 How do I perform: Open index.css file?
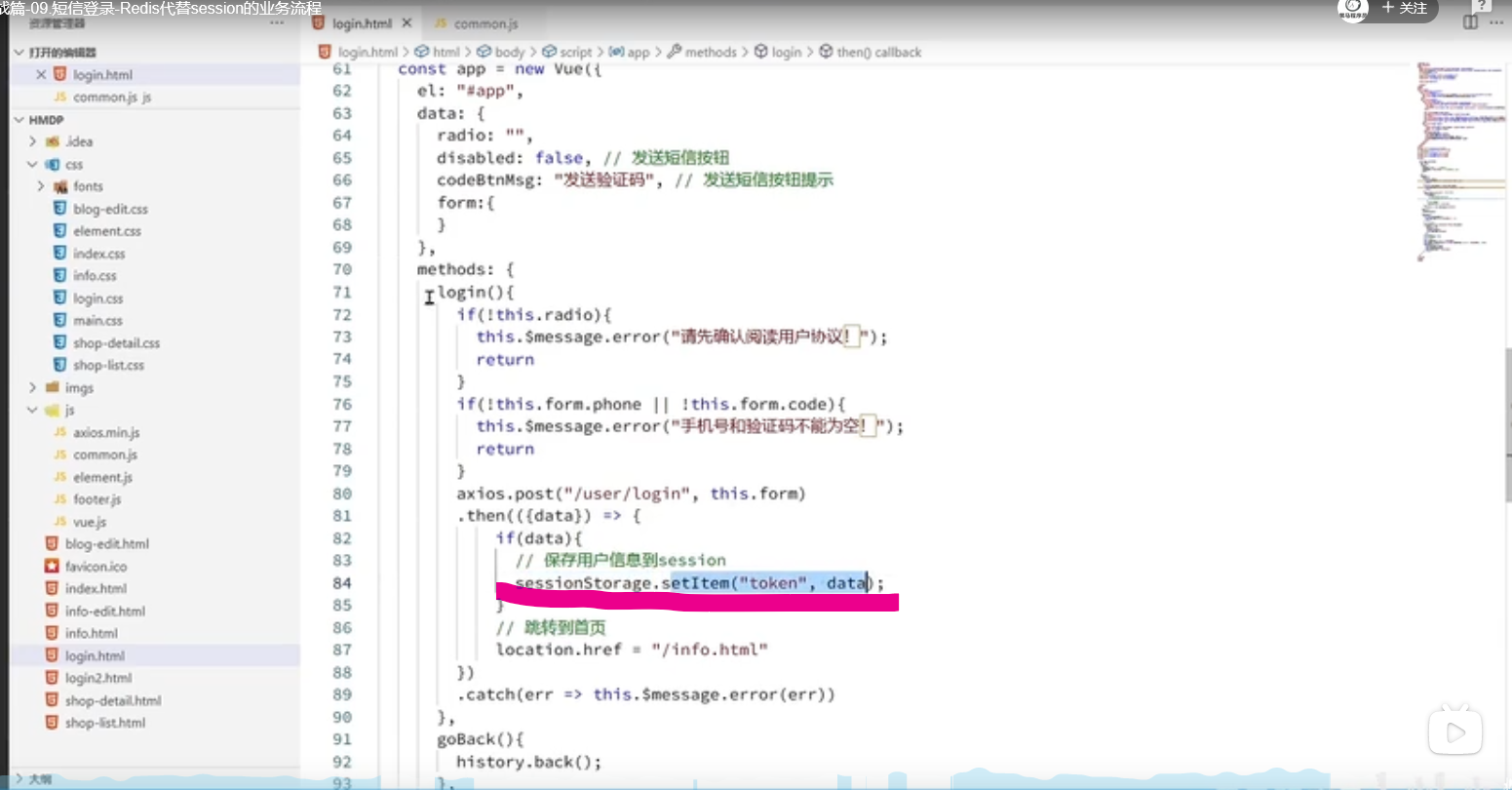pyautogui.click(x=98, y=254)
